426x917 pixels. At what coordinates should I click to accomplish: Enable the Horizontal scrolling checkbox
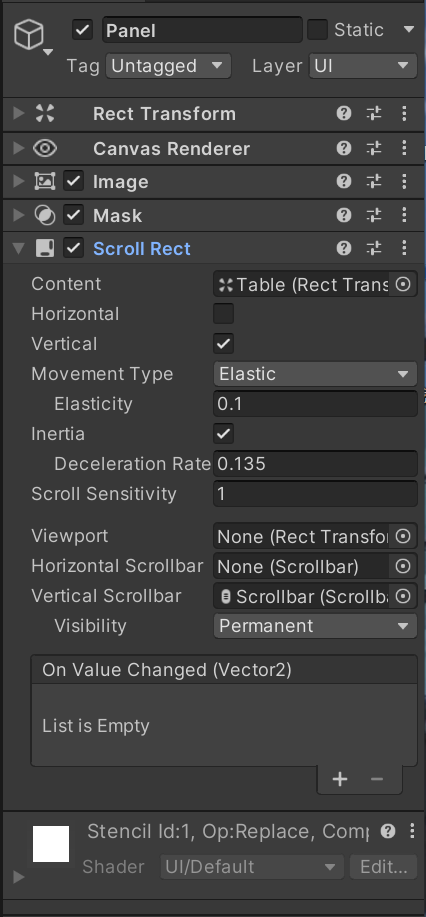pos(224,313)
